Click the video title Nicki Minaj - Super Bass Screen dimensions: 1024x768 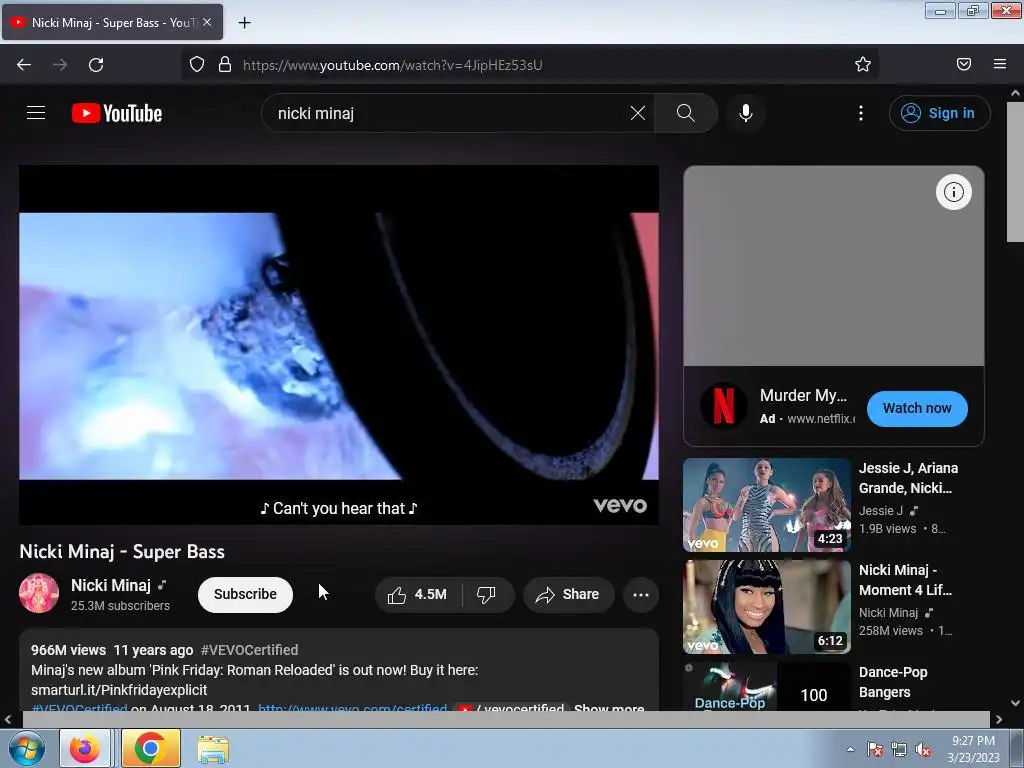pyautogui.click(x=122, y=552)
